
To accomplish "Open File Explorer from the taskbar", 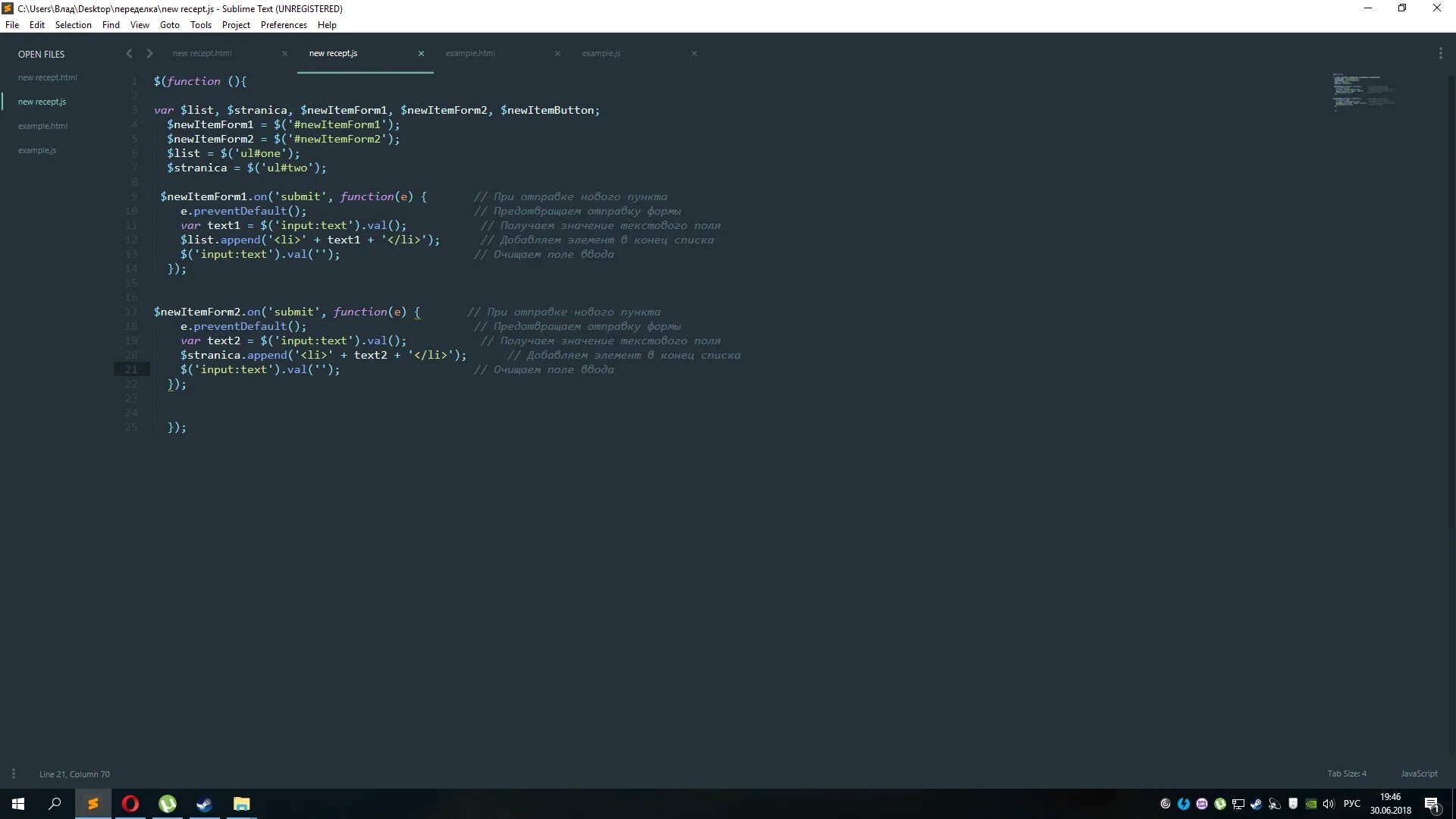I will tap(241, 804).
